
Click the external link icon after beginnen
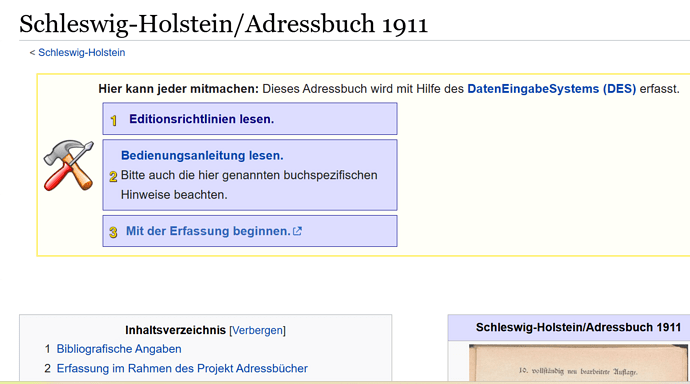pos(297,231)
